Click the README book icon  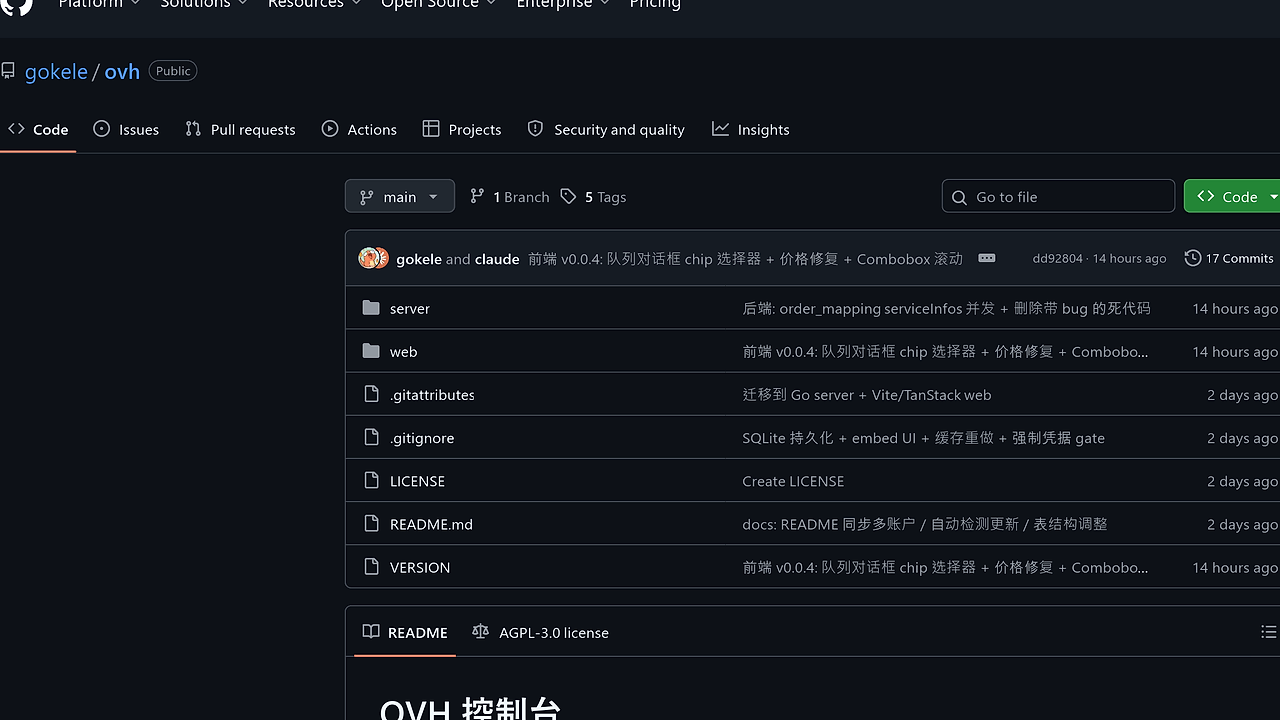[x=371, y=632]
